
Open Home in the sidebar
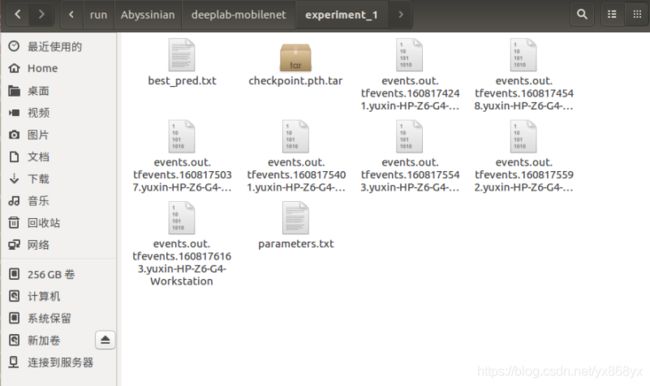58,68
